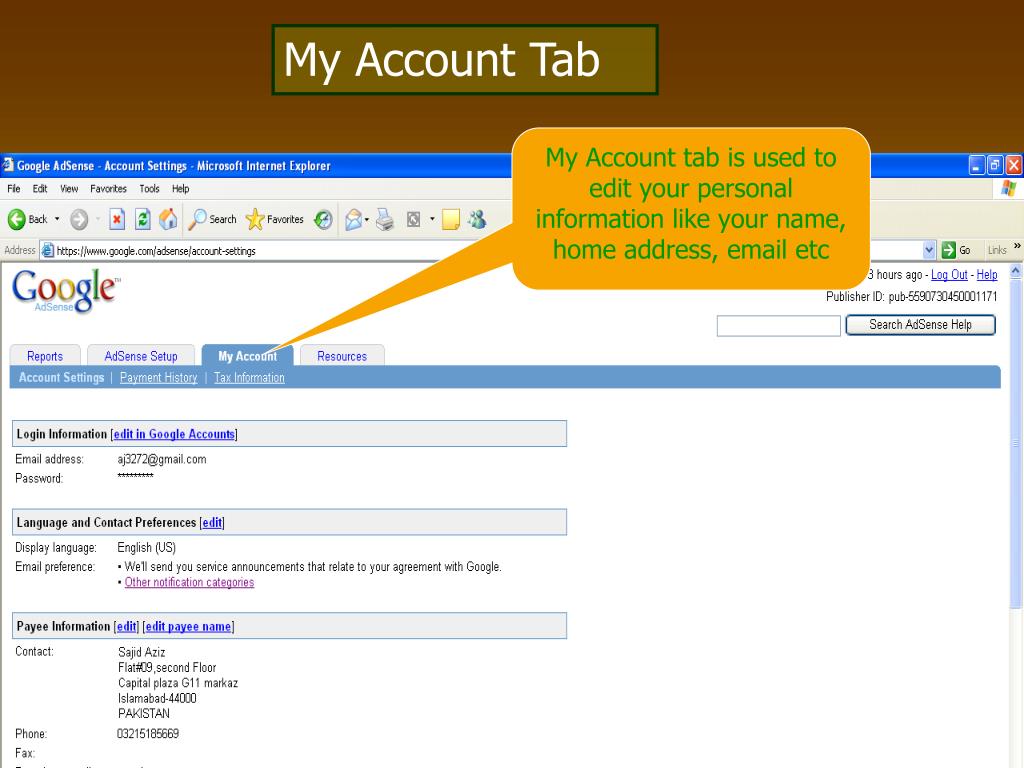Click the edit payee name link

point(188,626)
